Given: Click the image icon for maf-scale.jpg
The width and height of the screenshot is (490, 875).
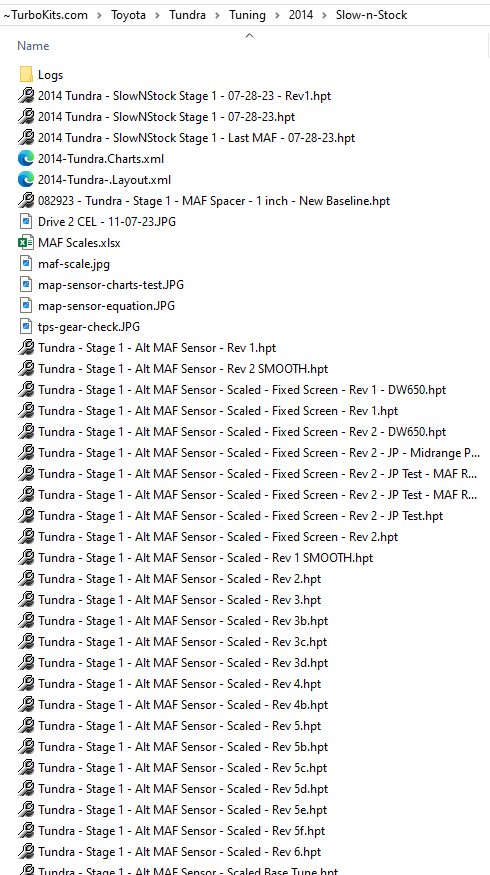Looking at the screenshot, I should pyautogui.click(x=26, y=263).
